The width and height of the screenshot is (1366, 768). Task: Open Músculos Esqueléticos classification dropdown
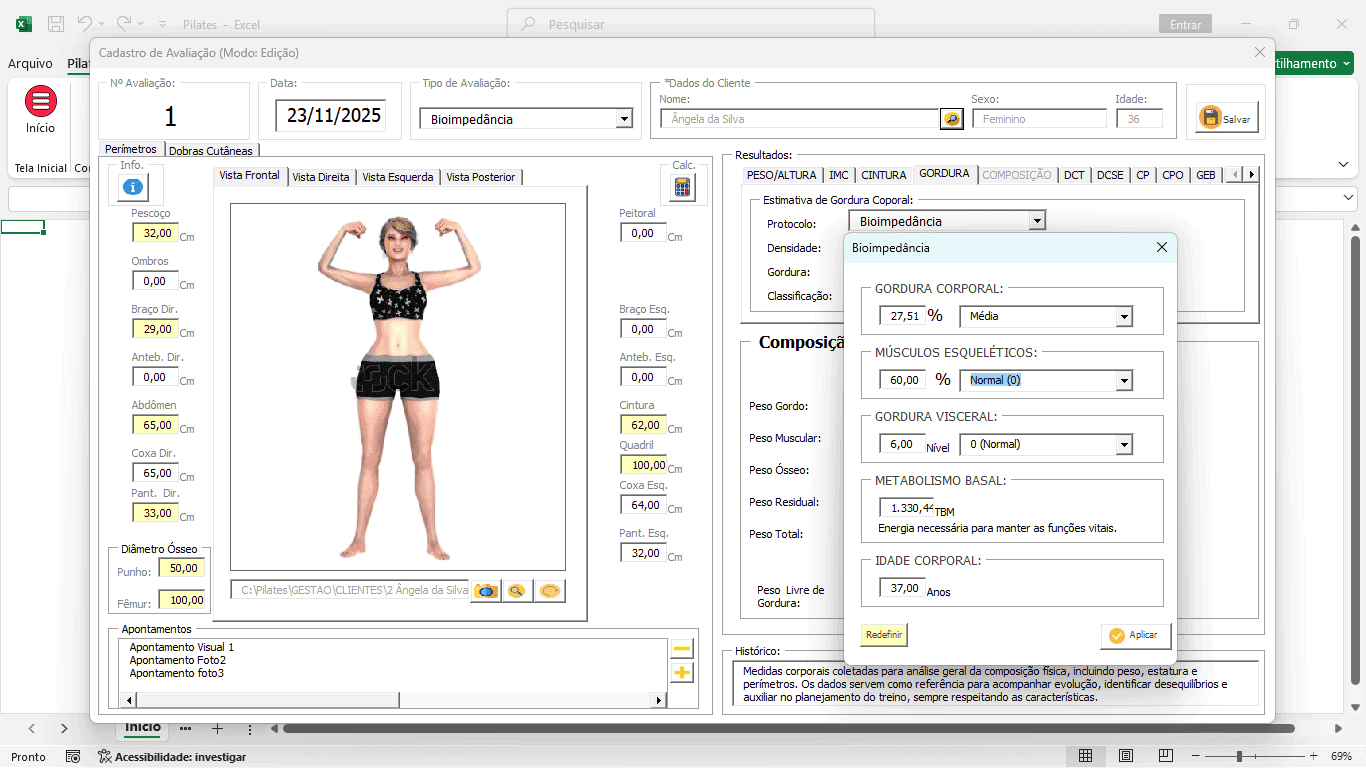tap(1124, 380)
